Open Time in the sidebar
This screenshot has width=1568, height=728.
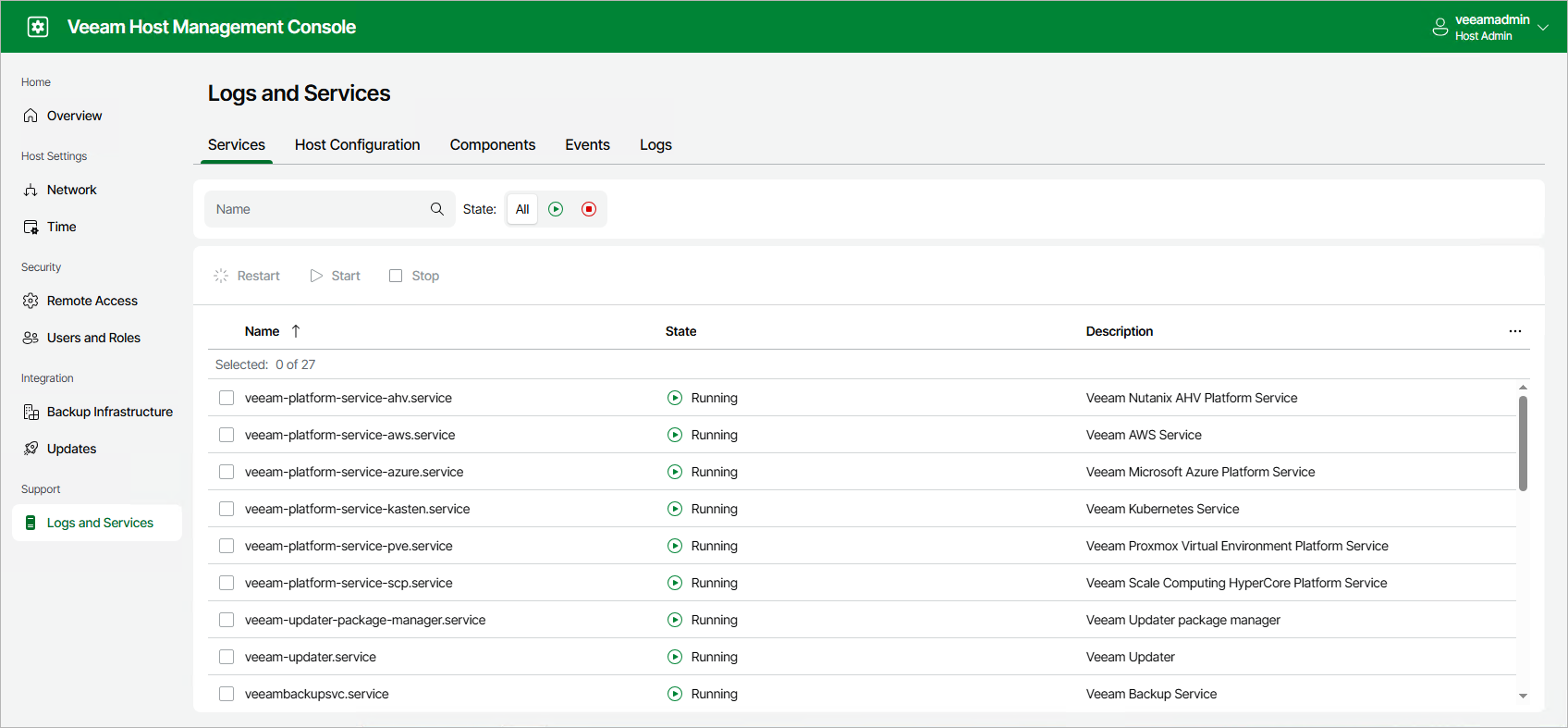point(97,227)
